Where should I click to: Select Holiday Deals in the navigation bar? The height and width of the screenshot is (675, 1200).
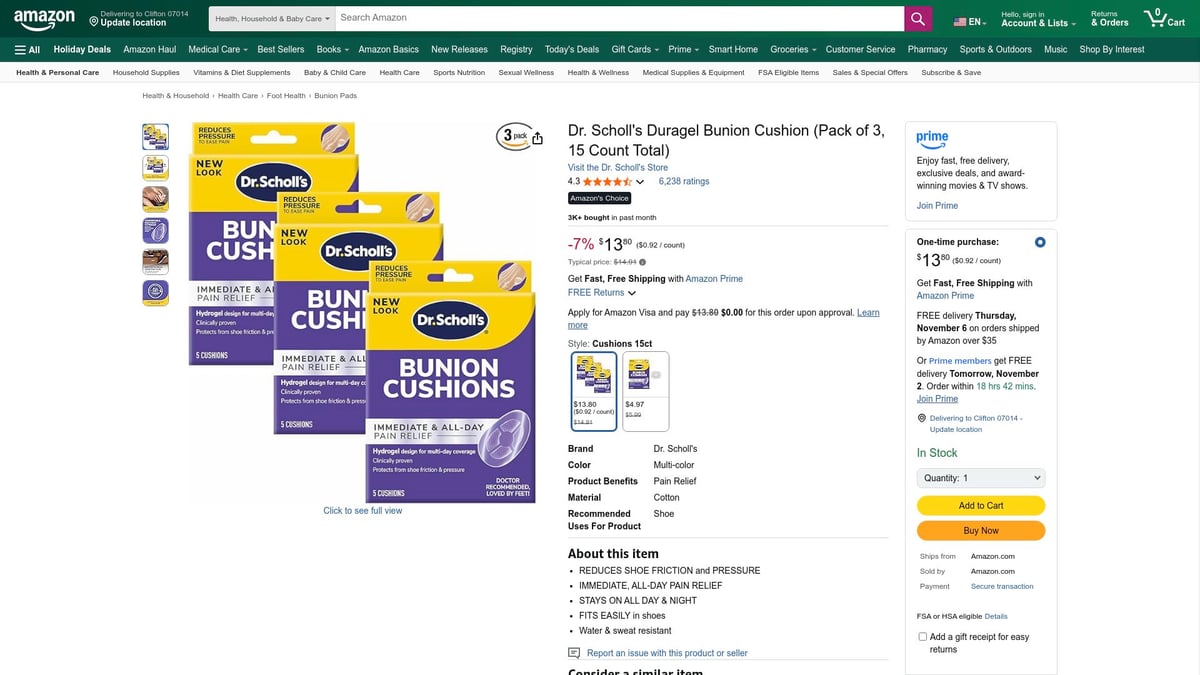[81, 48]
